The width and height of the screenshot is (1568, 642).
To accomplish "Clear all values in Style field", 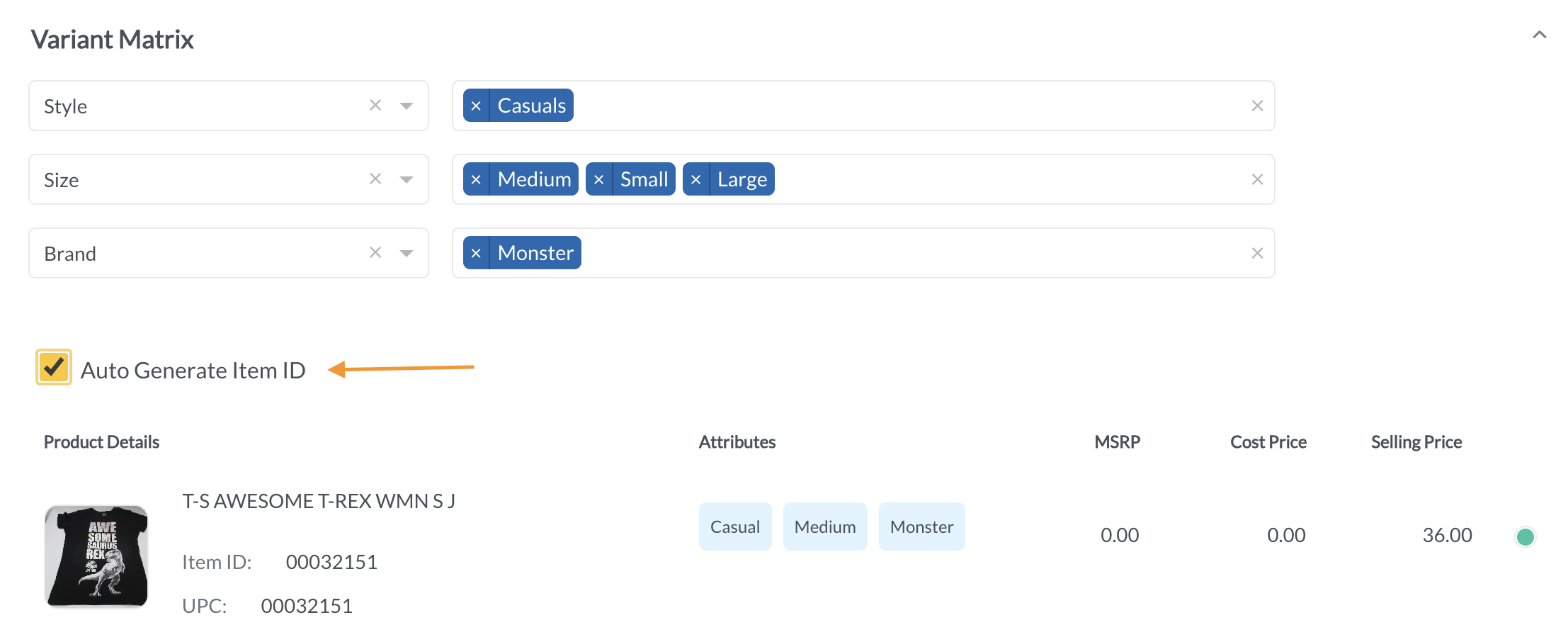I will (1257, 106).
